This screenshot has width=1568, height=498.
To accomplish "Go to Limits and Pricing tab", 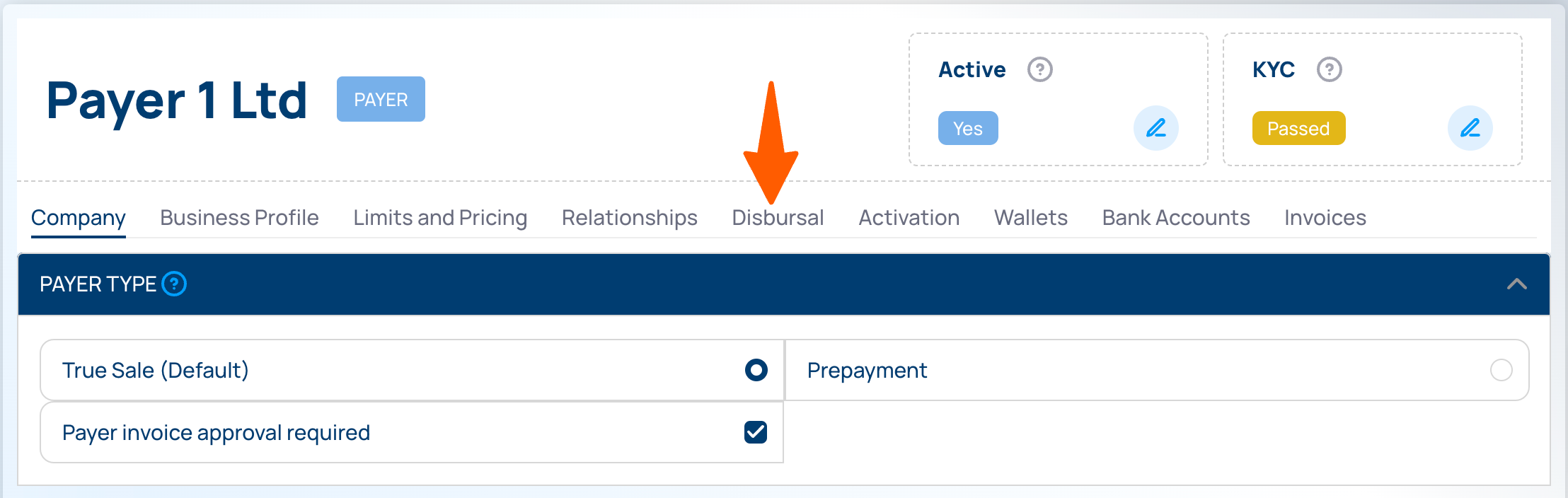I will click(440, 218).
